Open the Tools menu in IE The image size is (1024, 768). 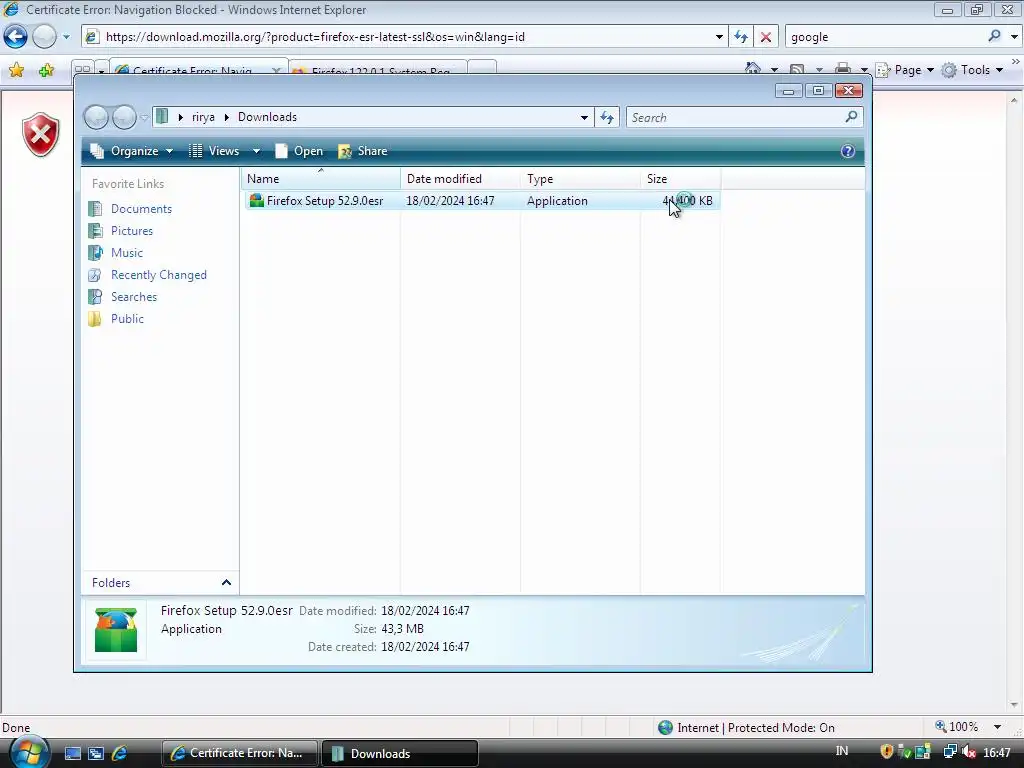[973, 70]
